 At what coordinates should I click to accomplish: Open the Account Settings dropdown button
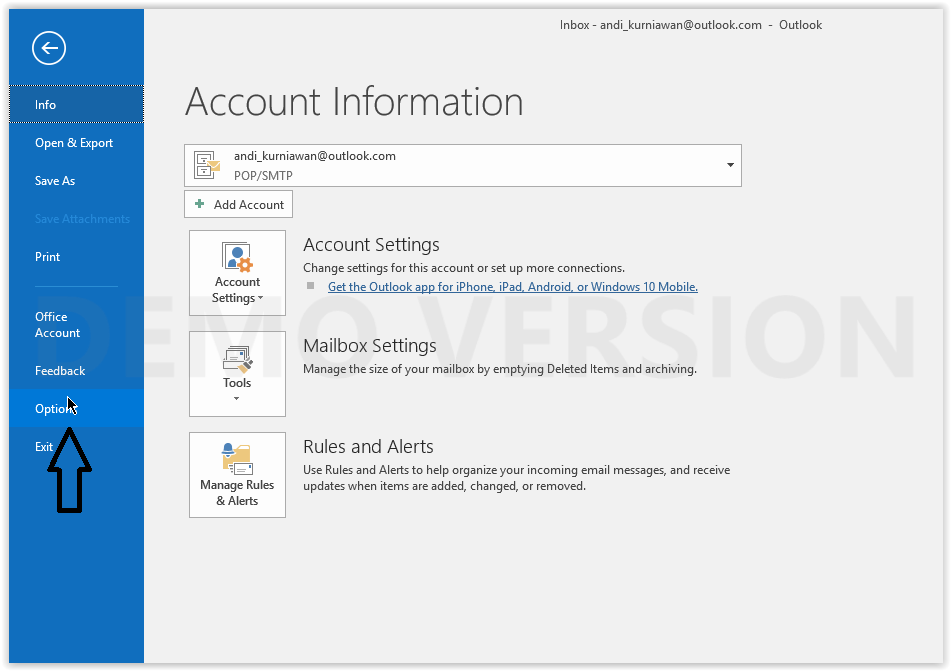point(237,273)
